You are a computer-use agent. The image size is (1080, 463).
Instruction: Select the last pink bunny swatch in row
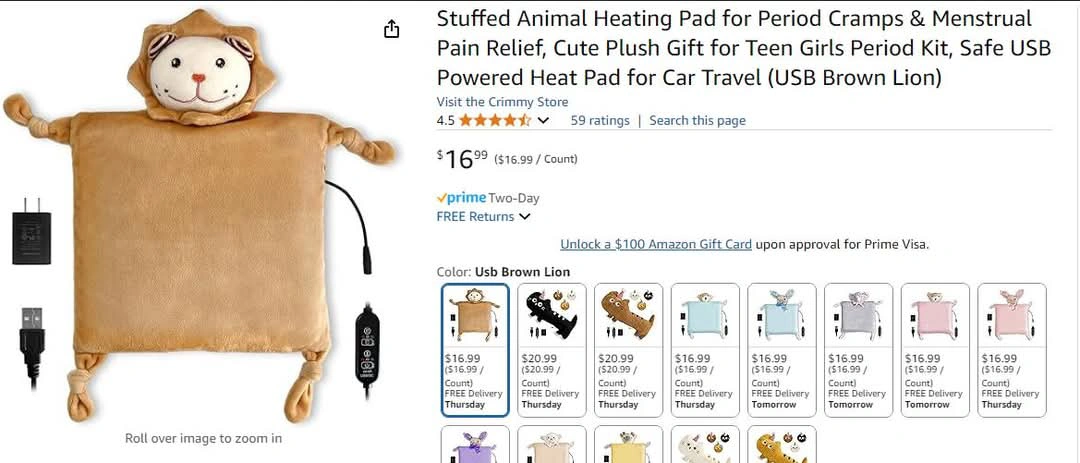tap(1012, 350)
